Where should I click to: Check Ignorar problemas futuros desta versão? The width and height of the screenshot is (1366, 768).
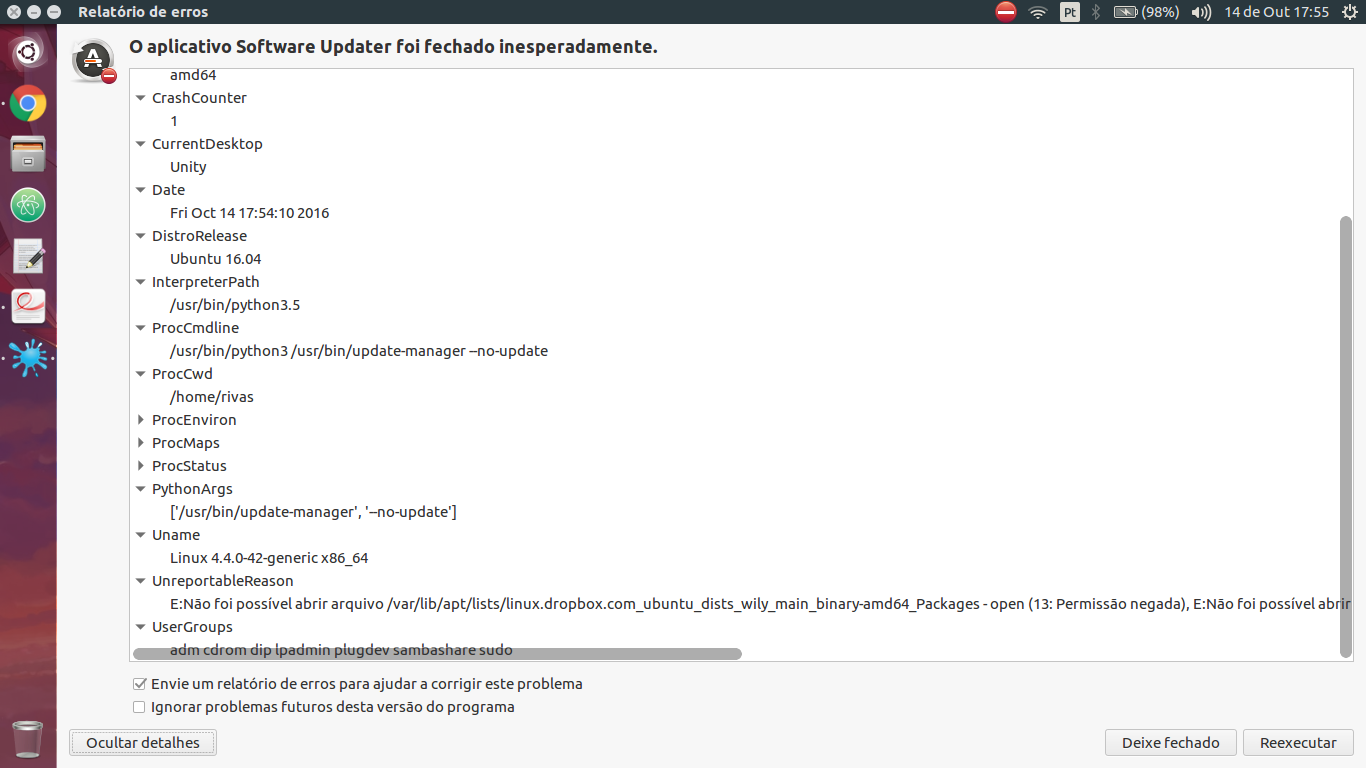139,707
